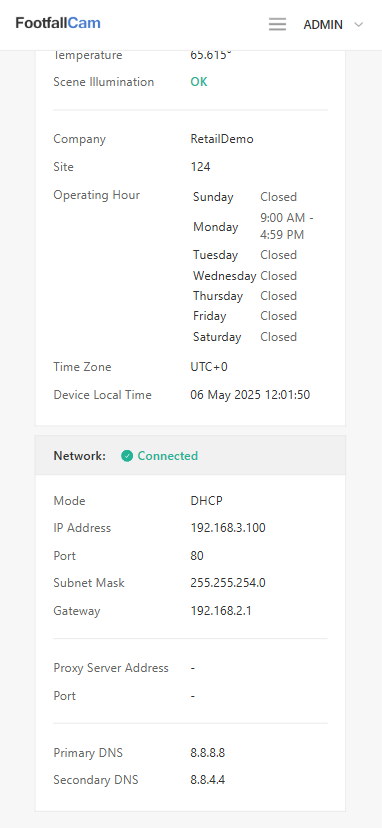
Task: Open the hamburger navigation menu
Action: pos(277,24)
